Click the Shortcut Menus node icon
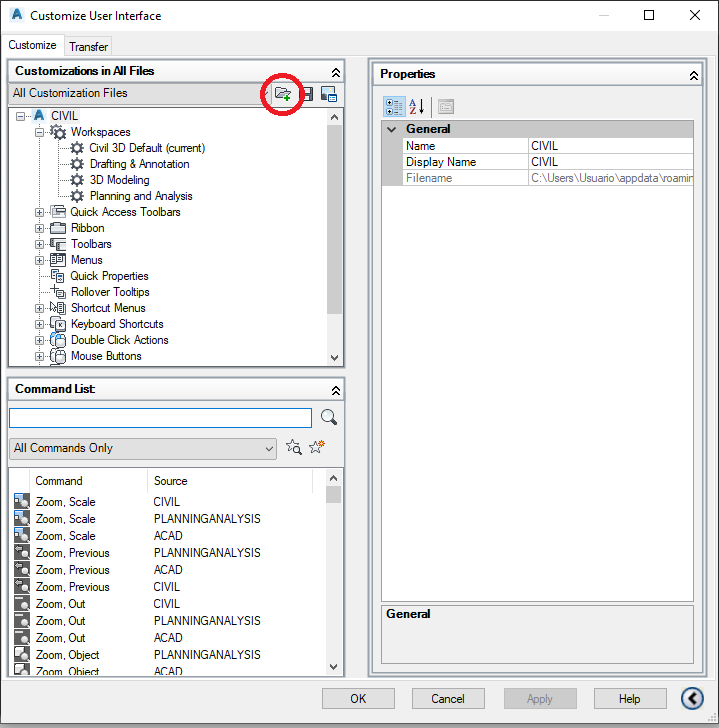Viewport: 719px width, 728px height. click(x=58, y=307)
